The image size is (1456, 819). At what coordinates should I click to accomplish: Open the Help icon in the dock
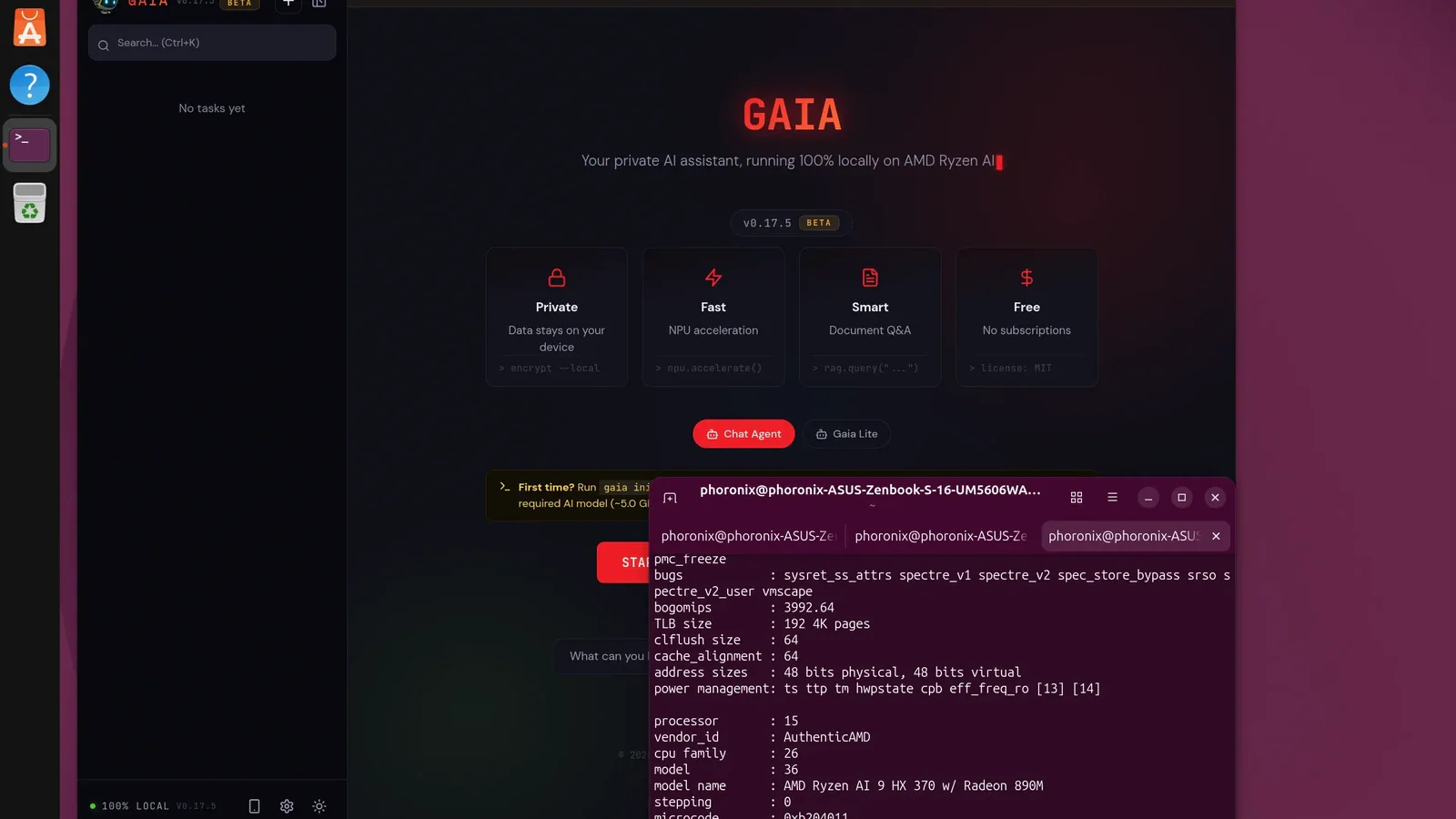pos(30,85)
